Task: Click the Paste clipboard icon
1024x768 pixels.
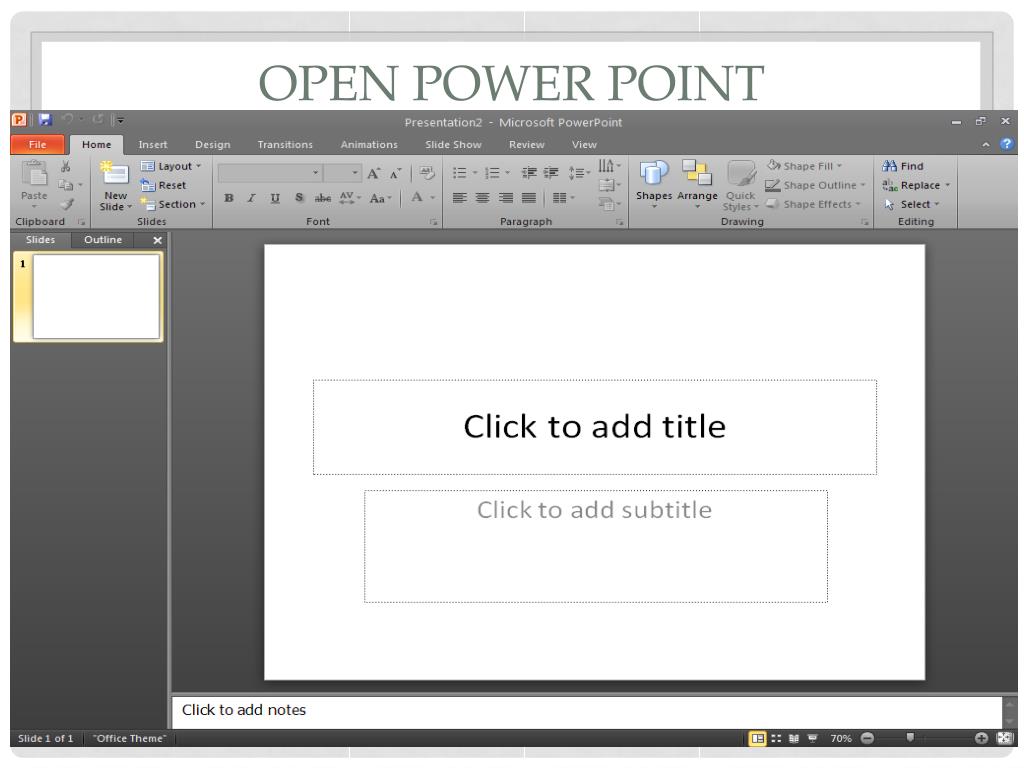Action: click(x=34, y=173)
